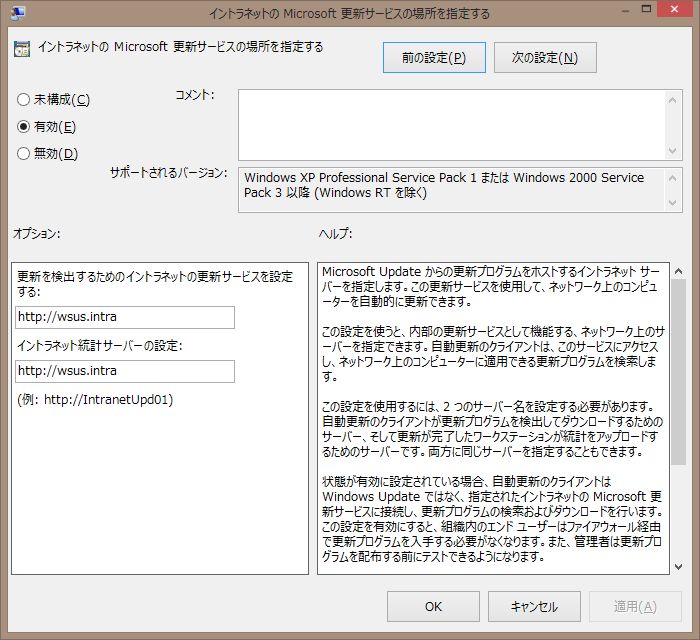700x640 pixels.
Task: Click the help paragraph starting この設定を使うと
Action: click(493, 354)
